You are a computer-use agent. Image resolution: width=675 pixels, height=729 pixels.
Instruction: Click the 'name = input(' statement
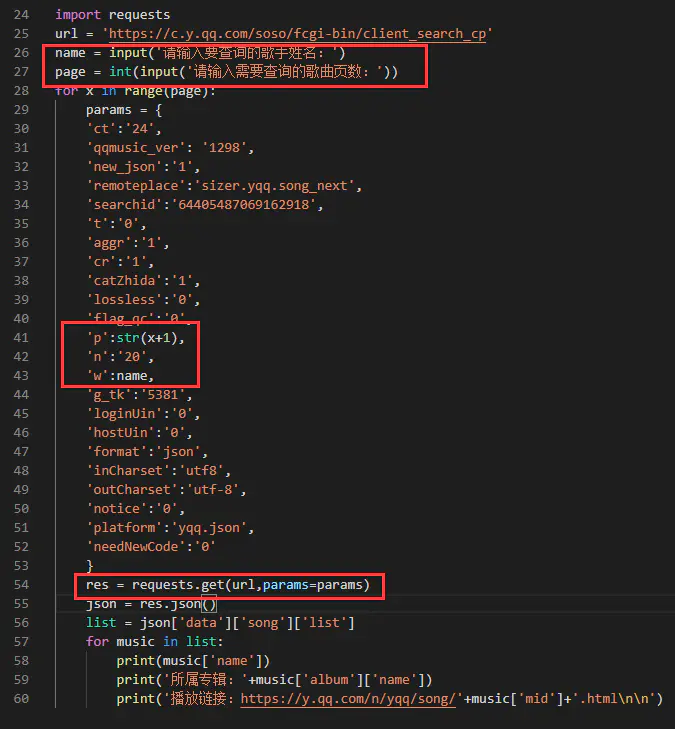coord(200,53)
